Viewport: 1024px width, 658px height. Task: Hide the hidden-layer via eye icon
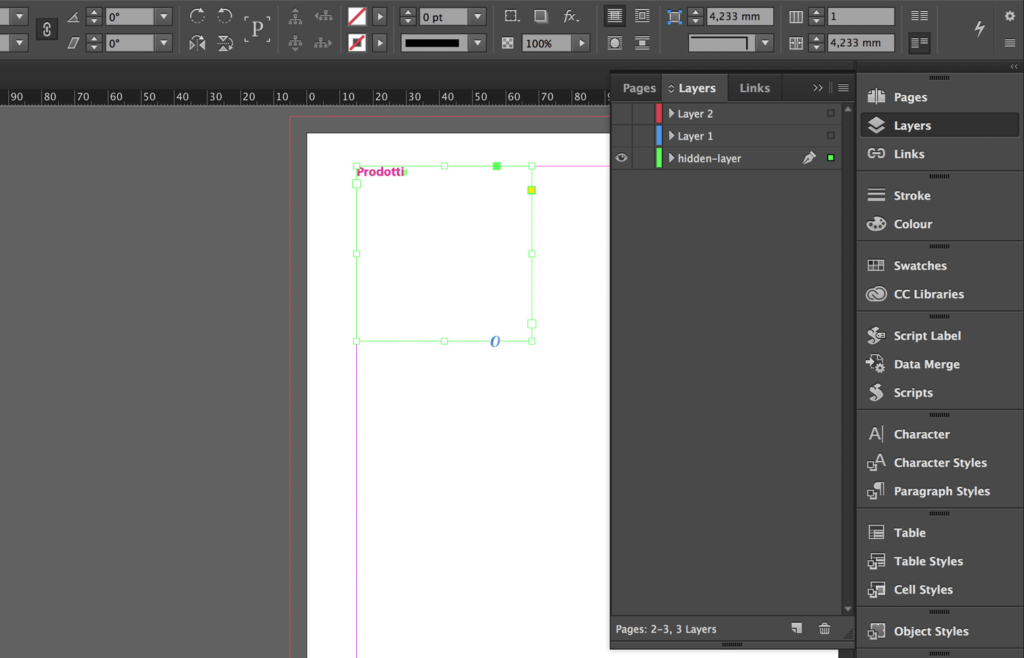621,157
